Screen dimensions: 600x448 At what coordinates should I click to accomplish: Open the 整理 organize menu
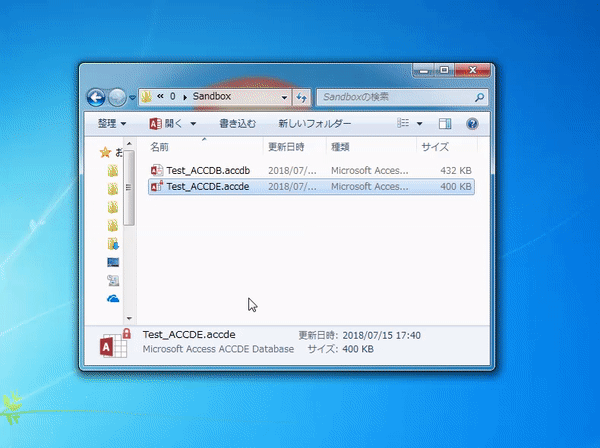pos(112,124)
